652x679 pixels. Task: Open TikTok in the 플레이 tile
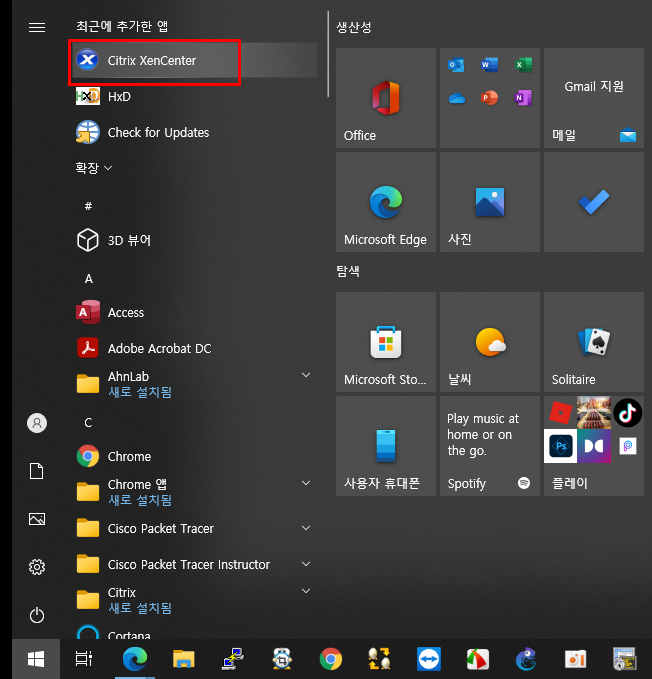pos(627,413)
